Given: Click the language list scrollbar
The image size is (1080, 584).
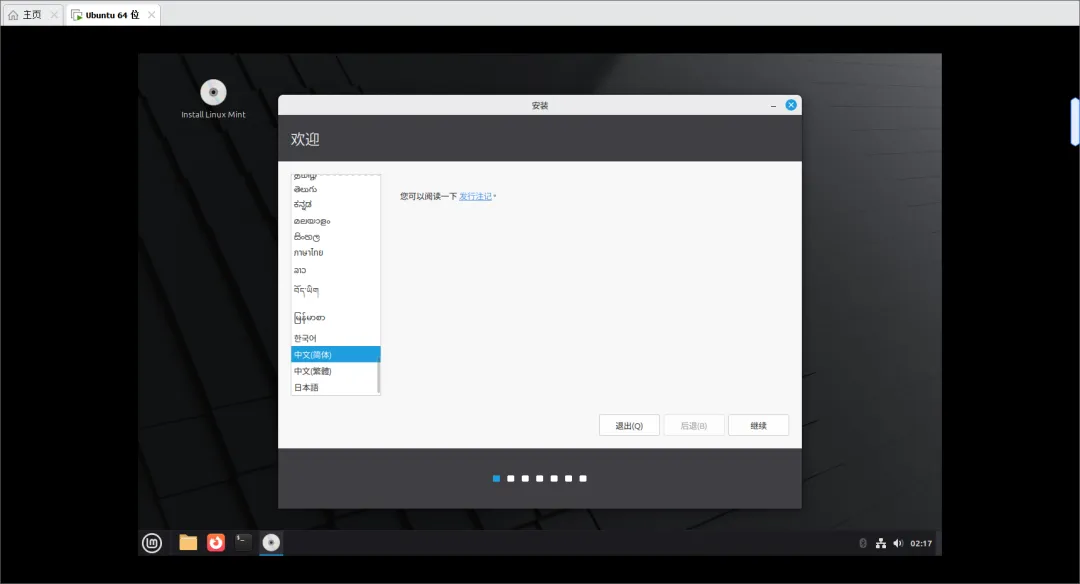Looking at the screenshot, I should (379, 374).
